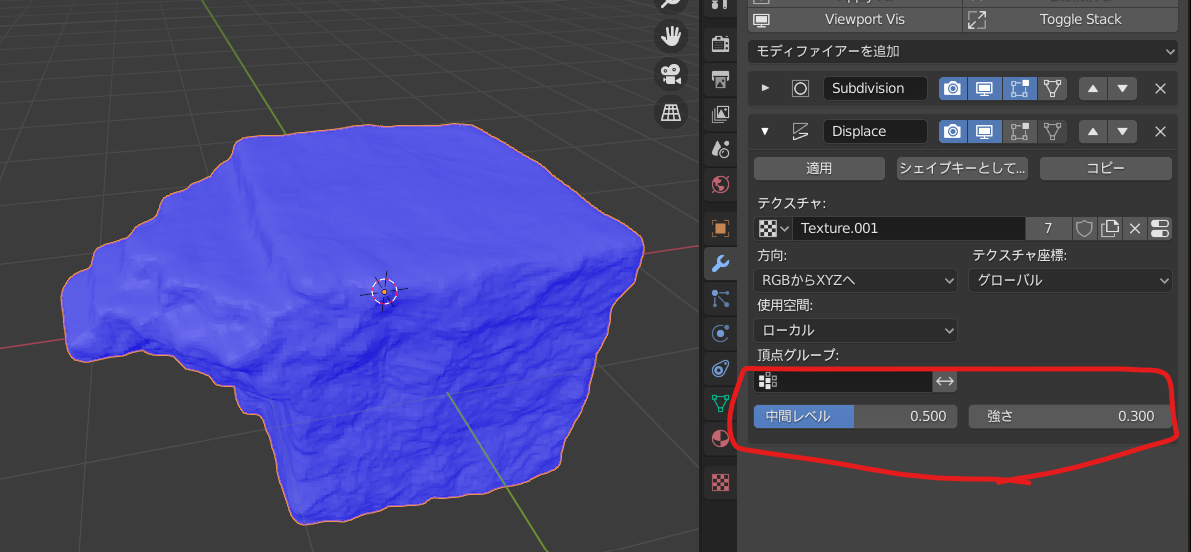Show Texture.001 in texture tab
Screen dimensions: 1191x552
(1160, 228)
